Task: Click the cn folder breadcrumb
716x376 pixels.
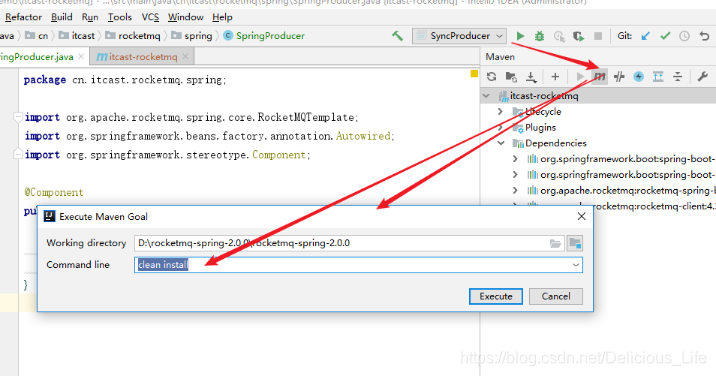Action: [37, 36]
